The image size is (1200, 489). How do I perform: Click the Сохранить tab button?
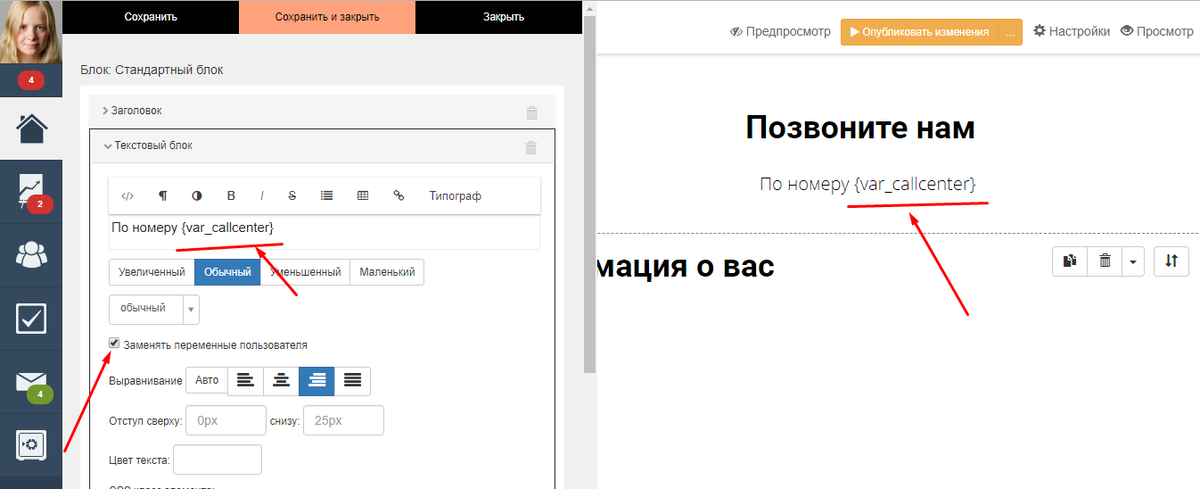[151, 17]
